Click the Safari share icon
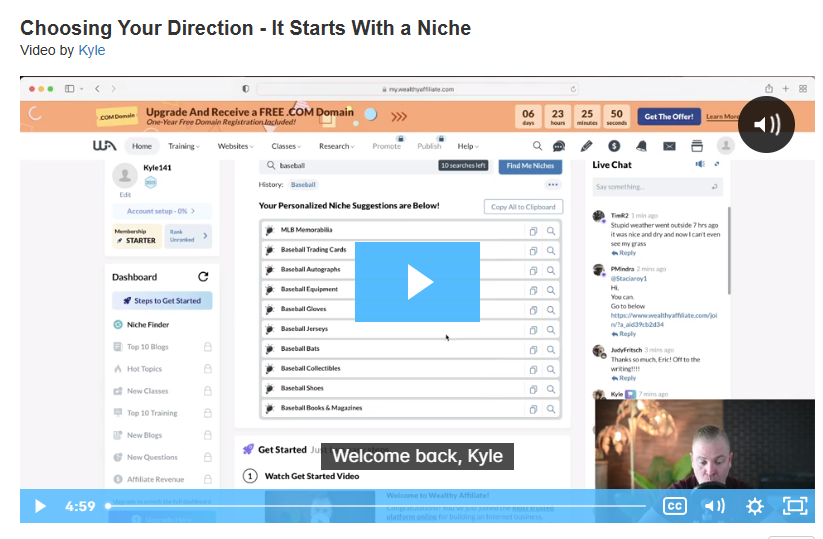 (x=769, y=89)
